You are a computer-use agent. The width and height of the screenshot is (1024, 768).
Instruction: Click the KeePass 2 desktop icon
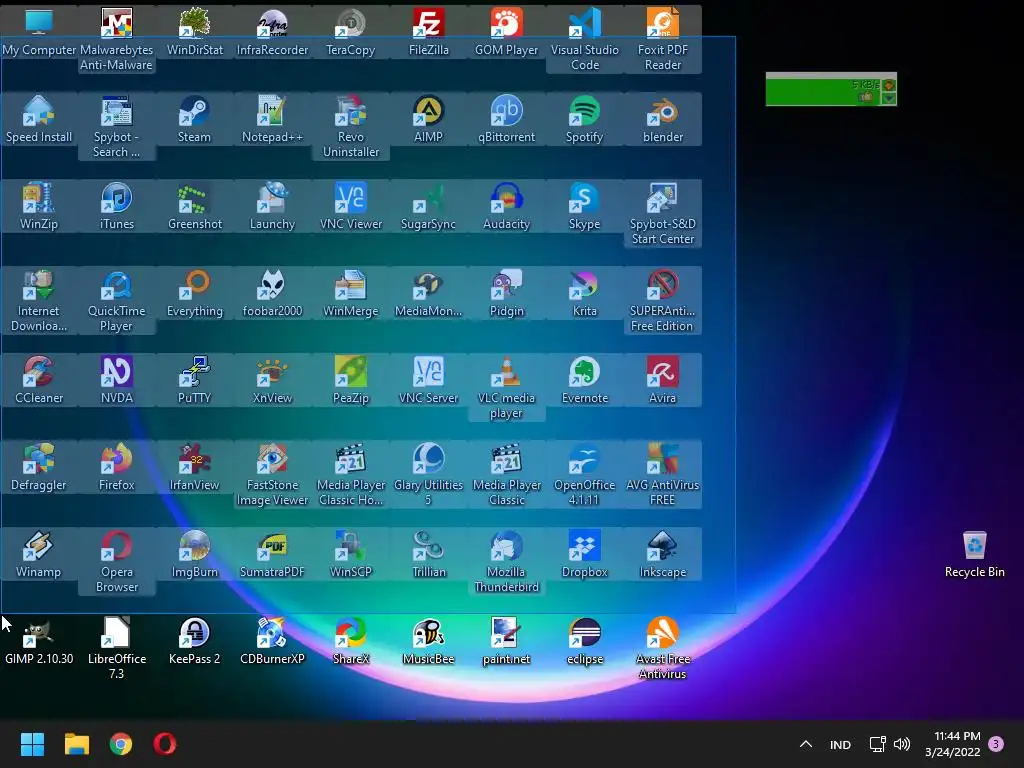(195, 641)
